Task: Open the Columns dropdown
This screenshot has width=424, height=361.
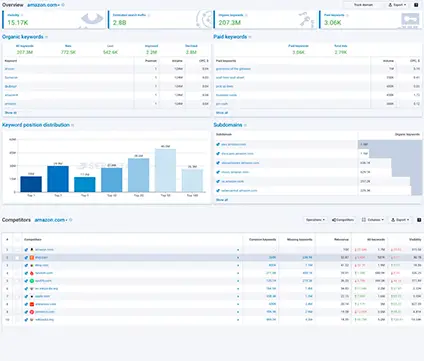Action: pos(373,220)
